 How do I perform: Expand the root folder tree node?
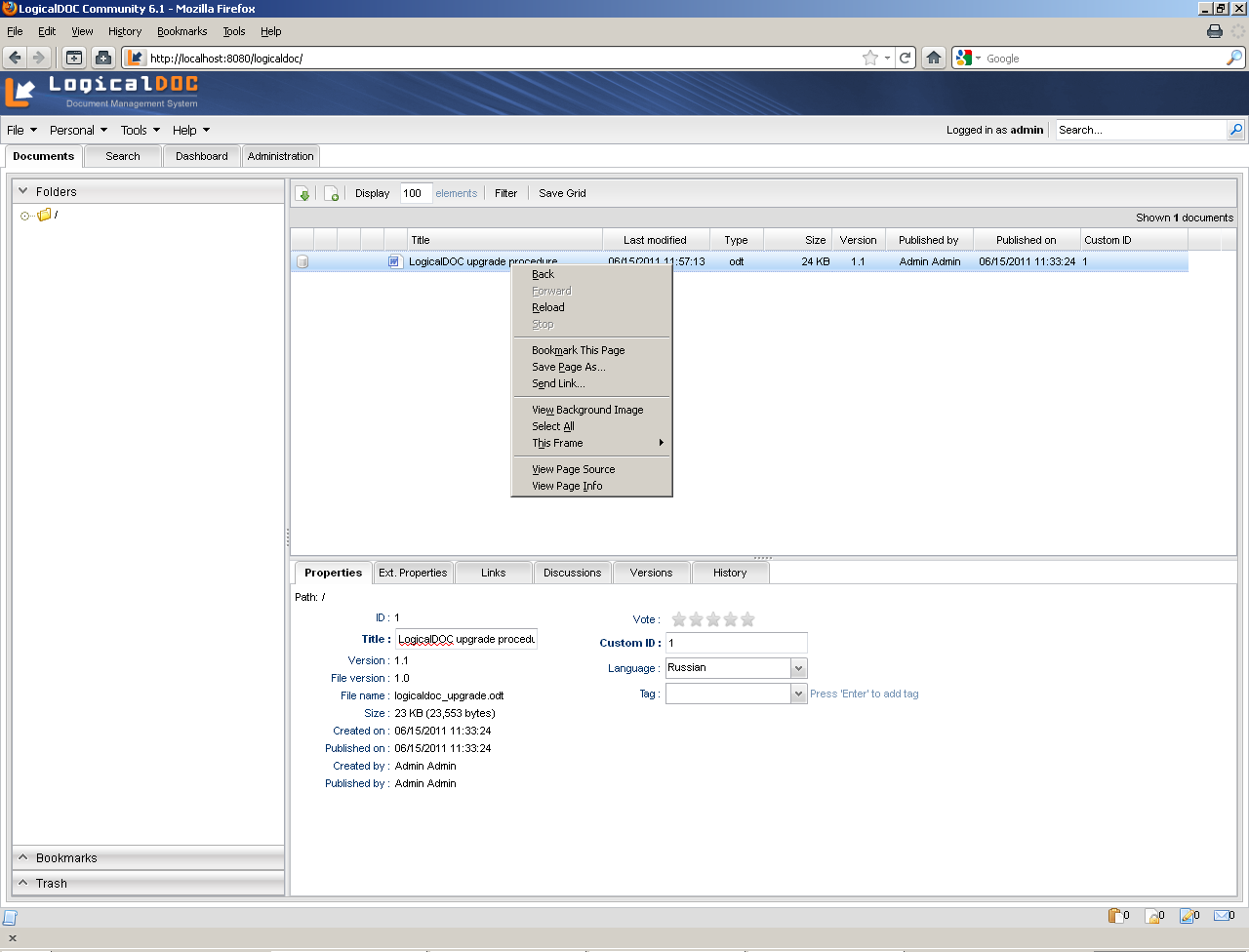click(x=24, y=216)
